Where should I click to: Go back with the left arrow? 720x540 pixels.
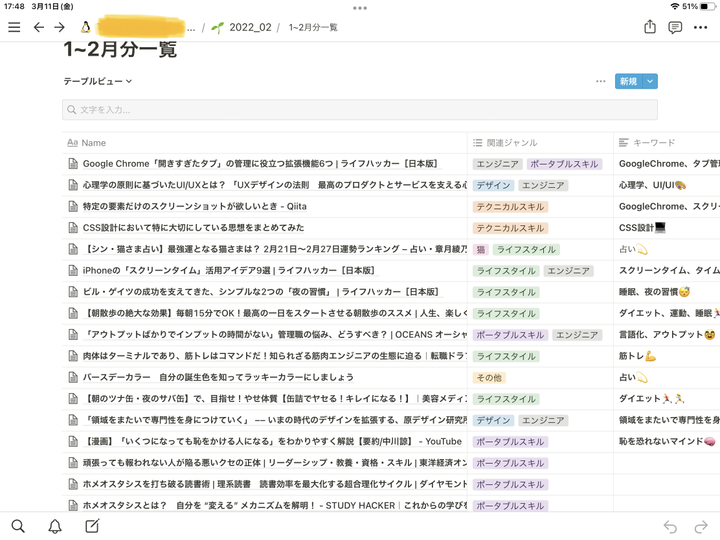pyautogui.click(x=38, y=27)
